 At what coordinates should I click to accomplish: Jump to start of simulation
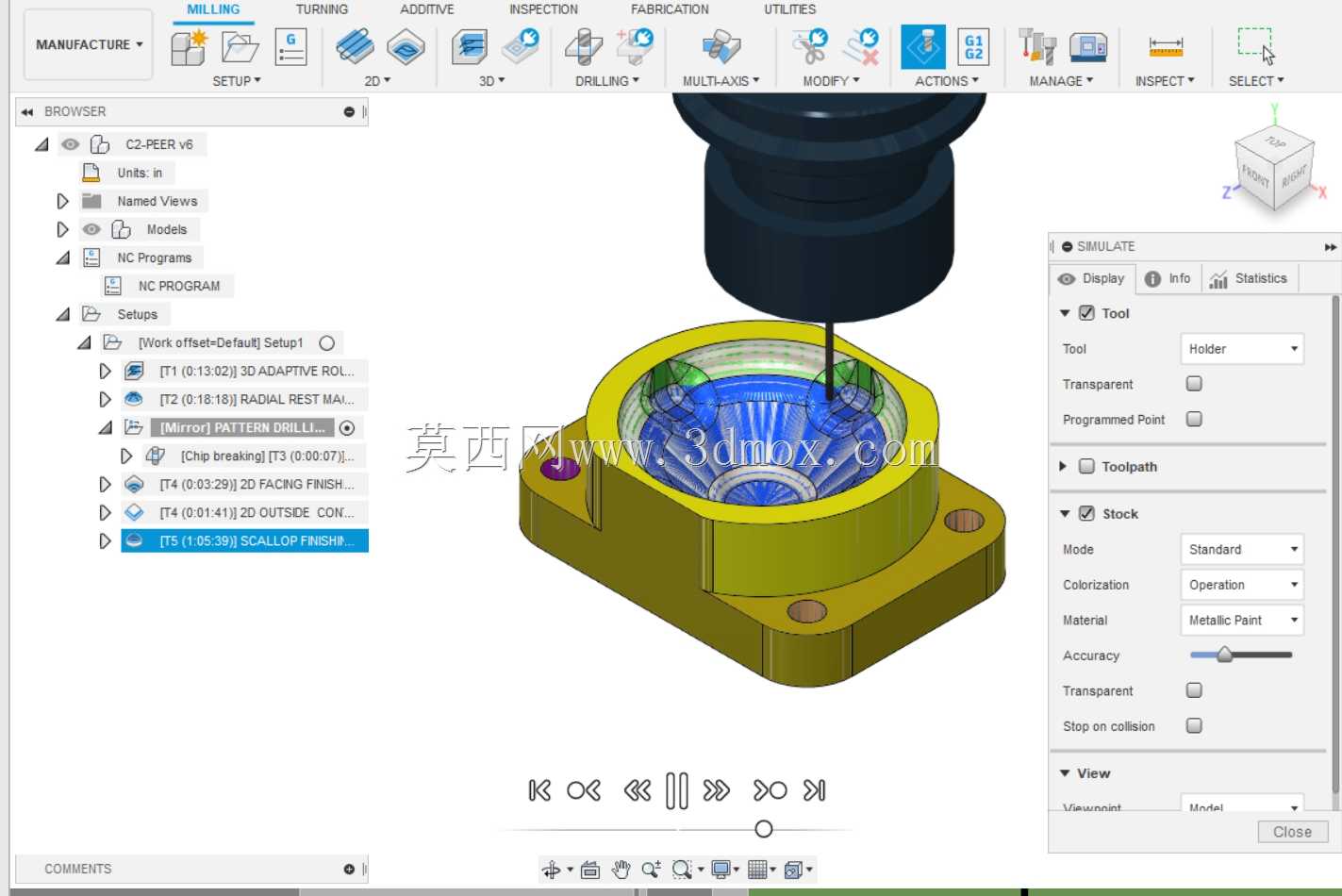(539, 790)
